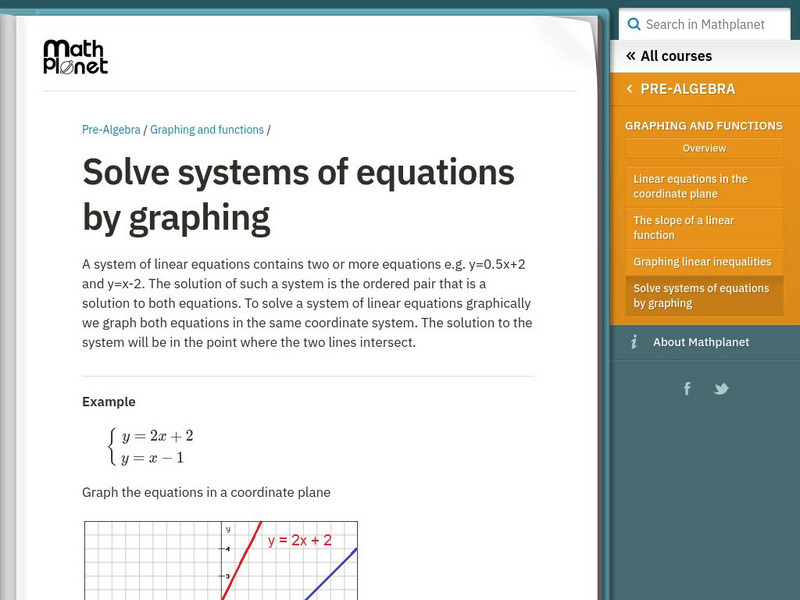
Task: Click the Facebook icon in the sidebar
Action: 687,389
